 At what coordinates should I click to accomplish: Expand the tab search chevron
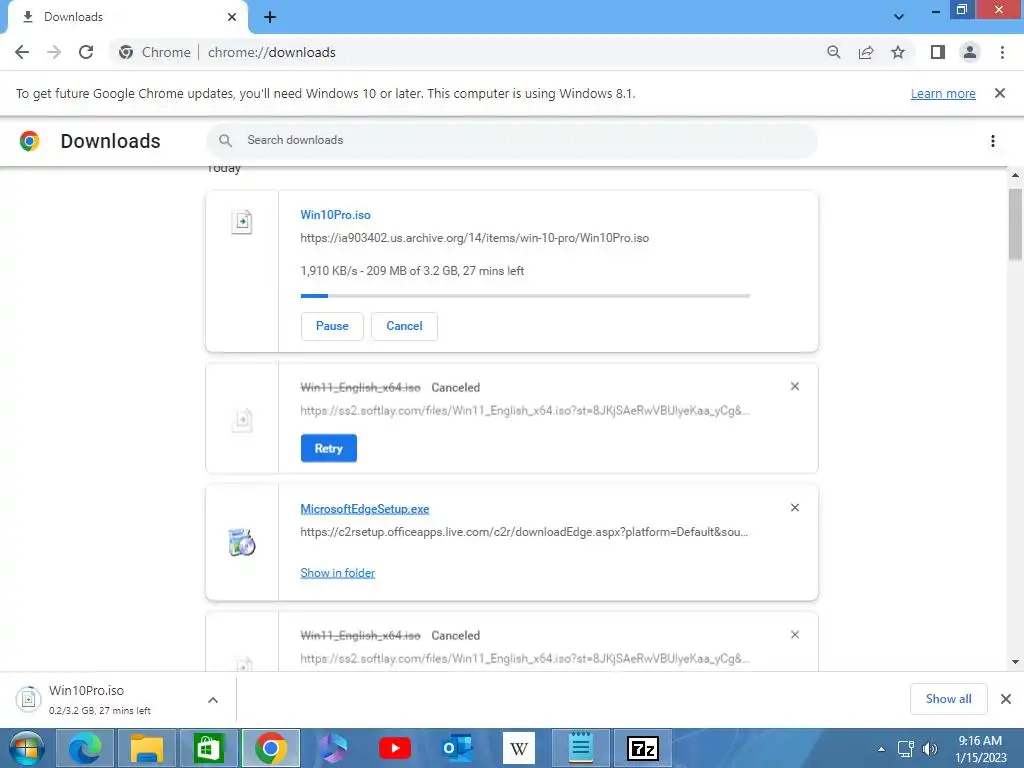(x=899, y=17)
